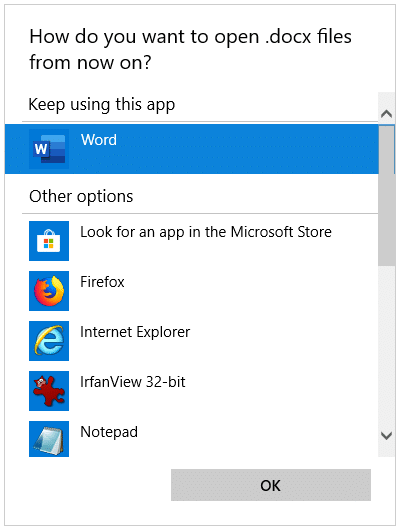The height and width of the screenshot is (529, 400).
Task: Click the scrollbar up arrow
Action: [386, 113]
